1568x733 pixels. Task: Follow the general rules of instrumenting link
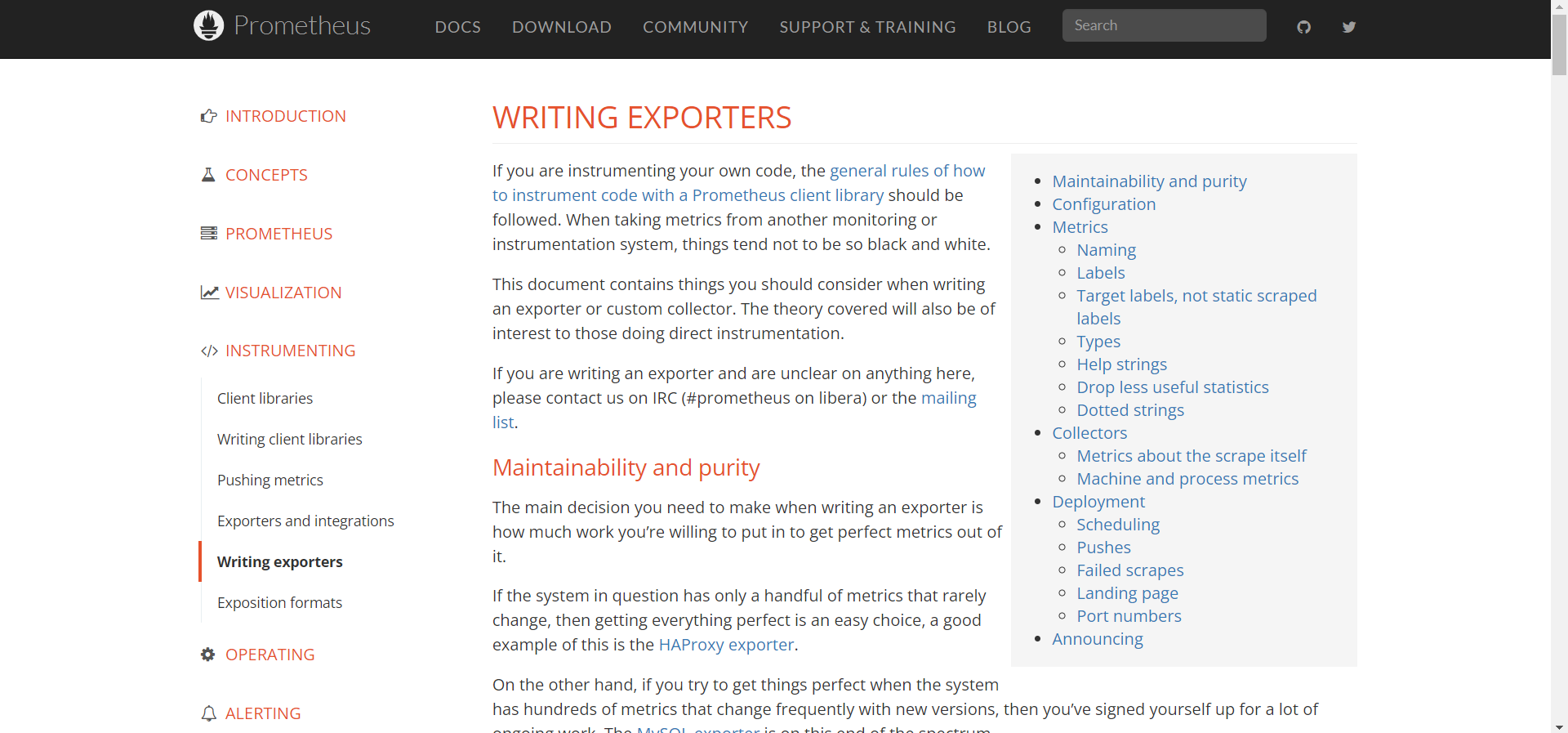(x=739, y=183)
